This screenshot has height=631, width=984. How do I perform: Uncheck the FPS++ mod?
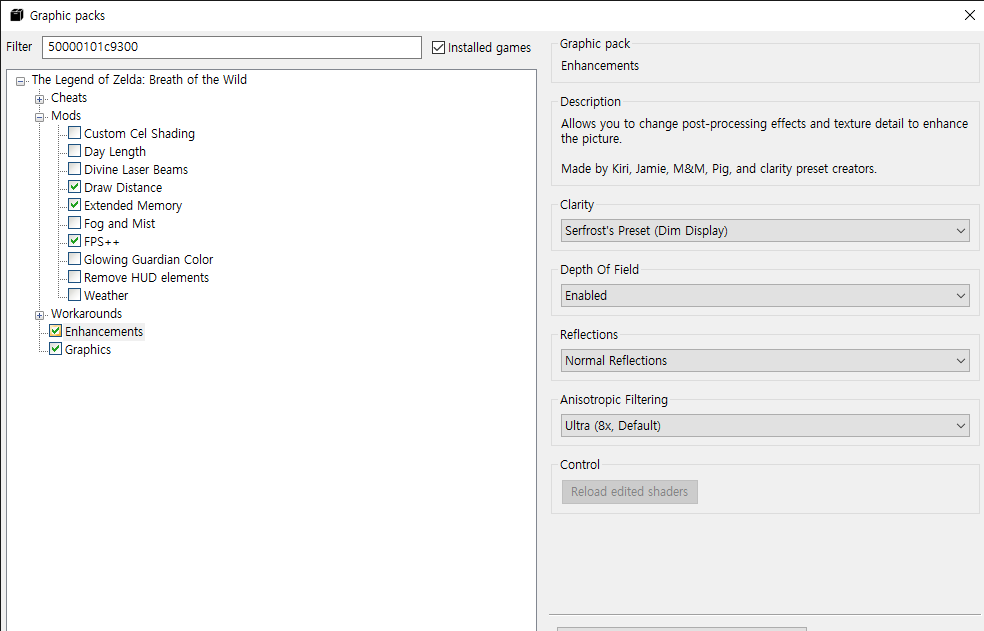pos(75,241)
